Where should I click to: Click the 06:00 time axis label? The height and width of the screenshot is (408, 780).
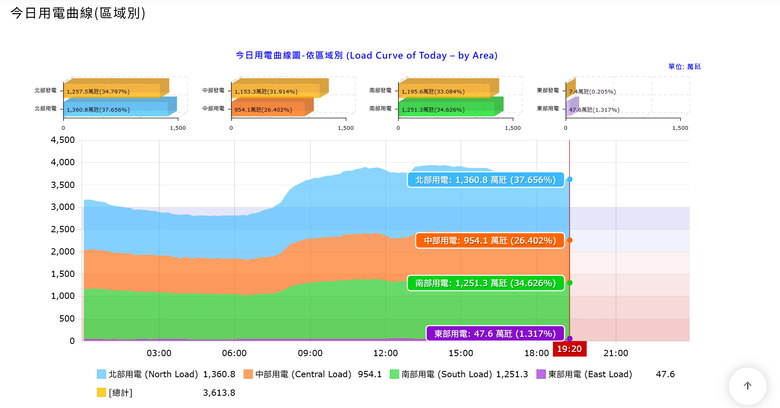coord(234,353)
